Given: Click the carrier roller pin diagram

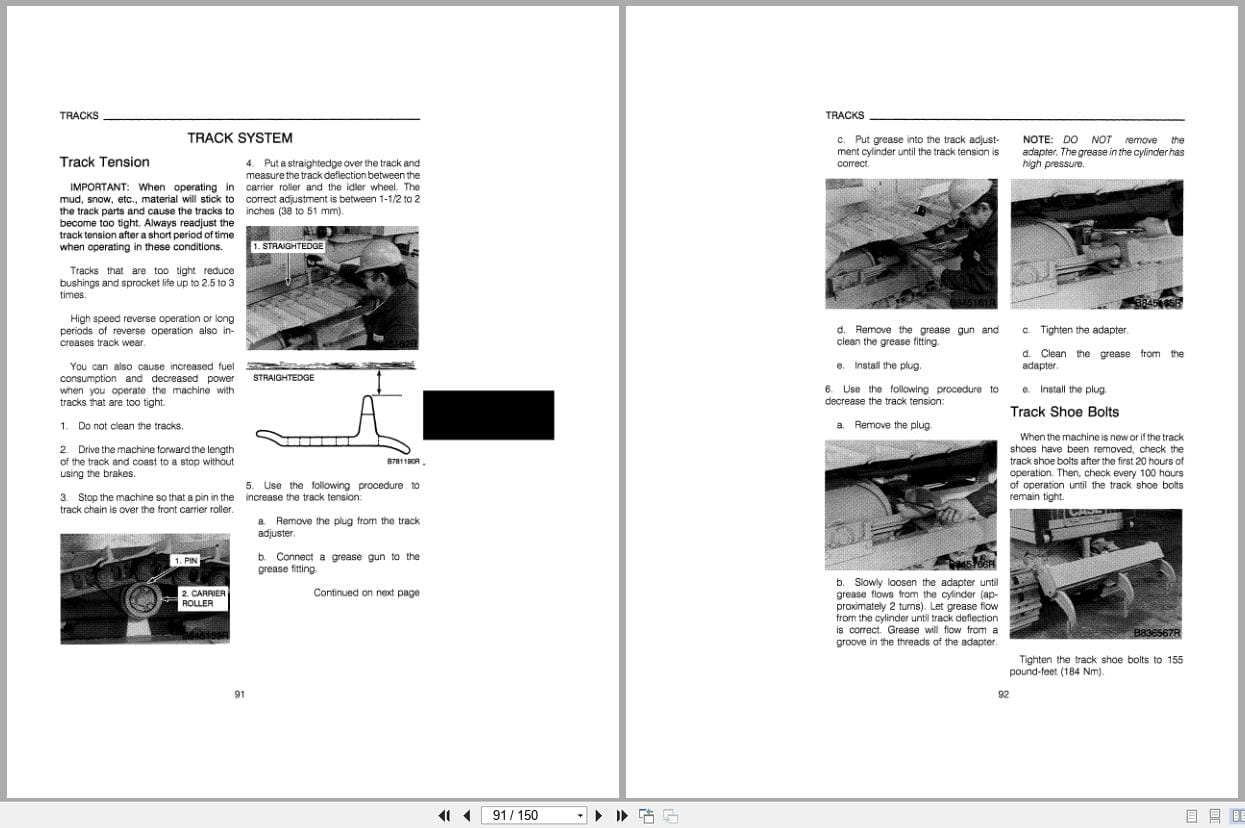Looking at the screenshot, I should point(144,588).
